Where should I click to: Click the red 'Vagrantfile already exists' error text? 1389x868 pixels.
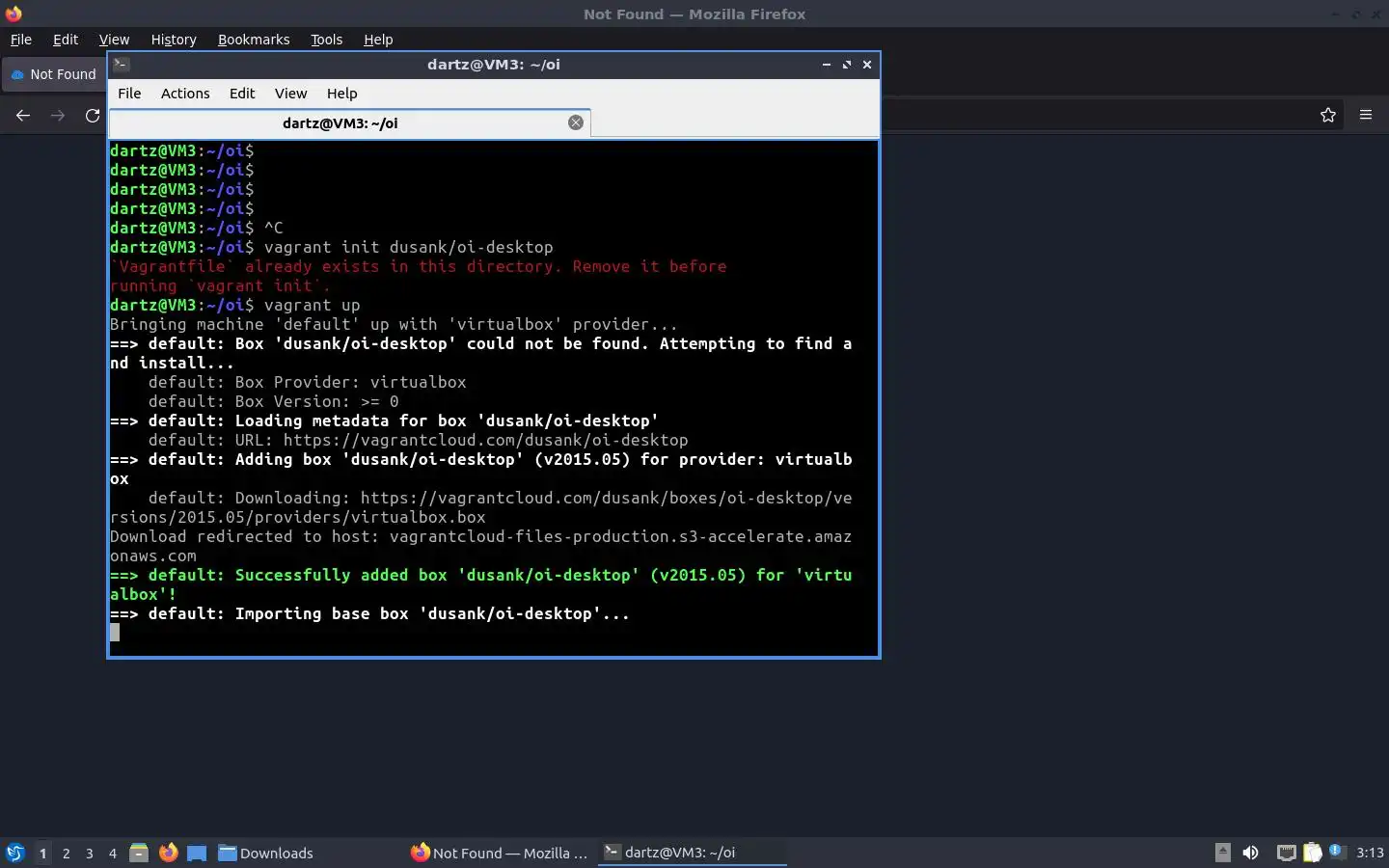(418, 276)
